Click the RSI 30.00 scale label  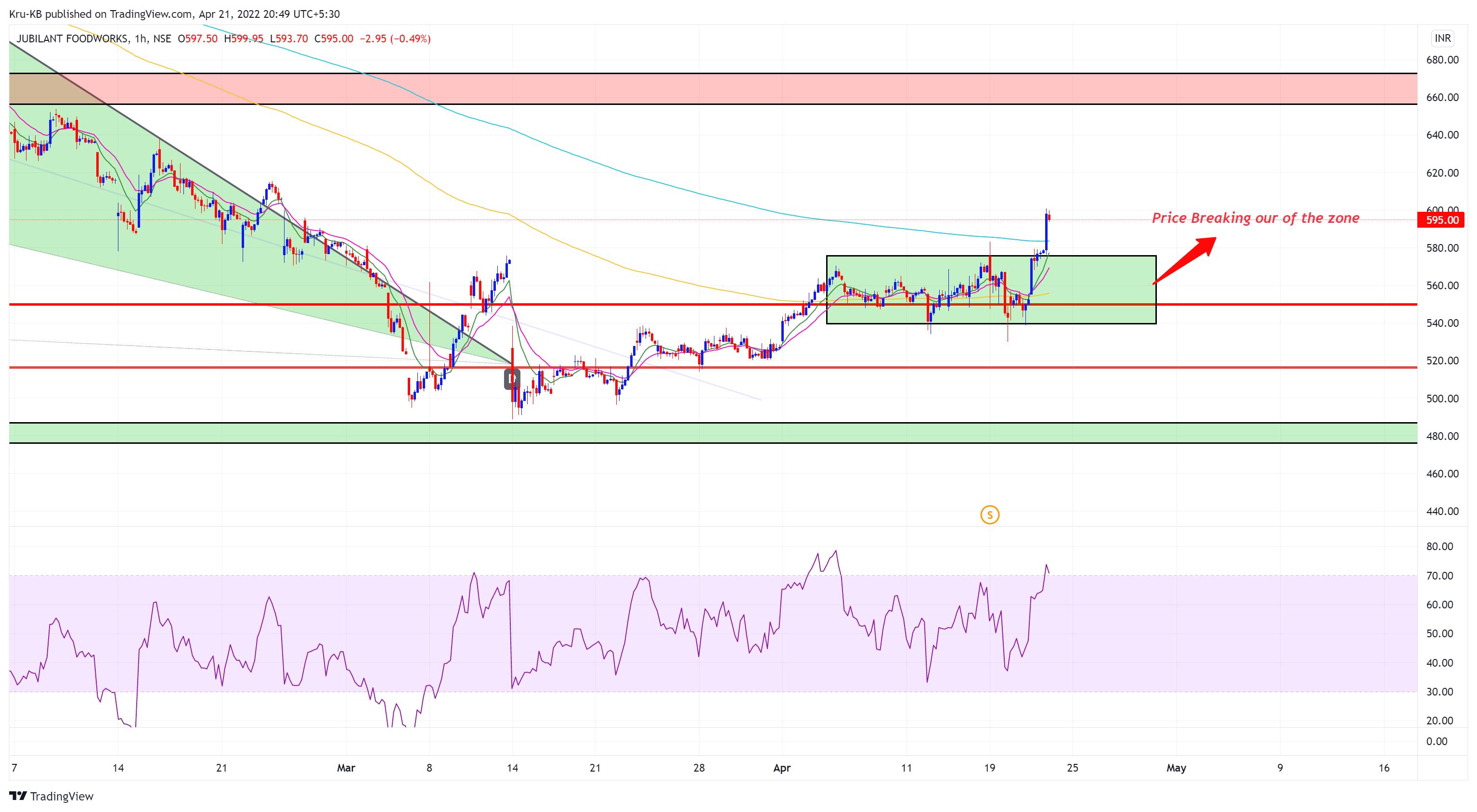tap(1440, 692)
